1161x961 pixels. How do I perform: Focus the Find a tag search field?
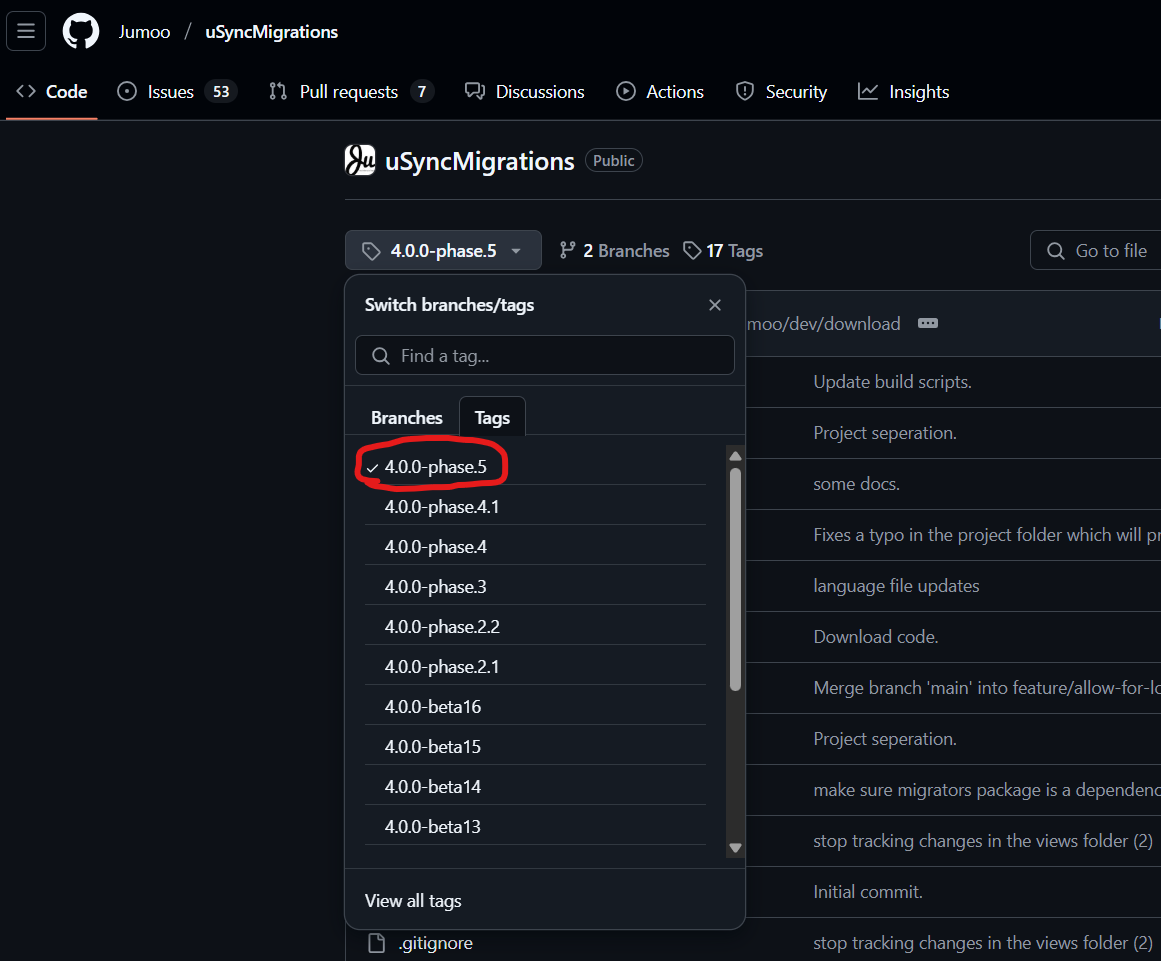[x=545, y=355]
